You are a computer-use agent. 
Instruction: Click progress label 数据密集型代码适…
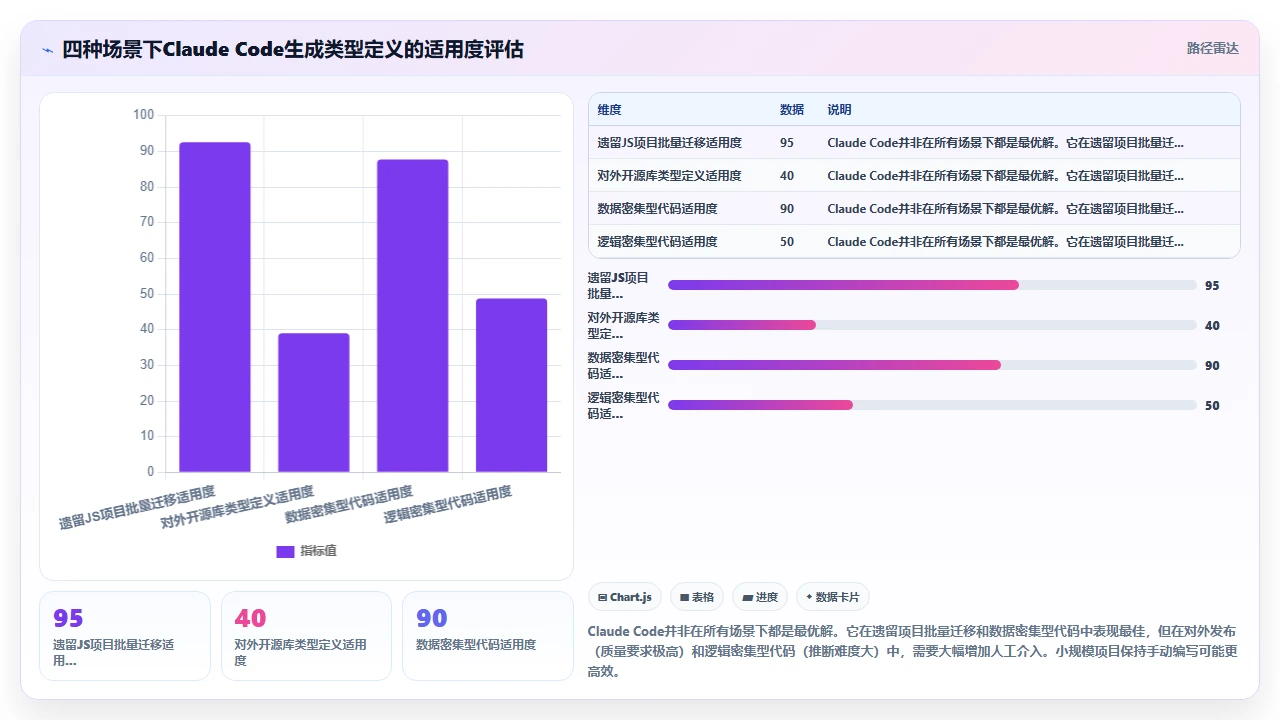pyautogui.click(x=624, y=366)
